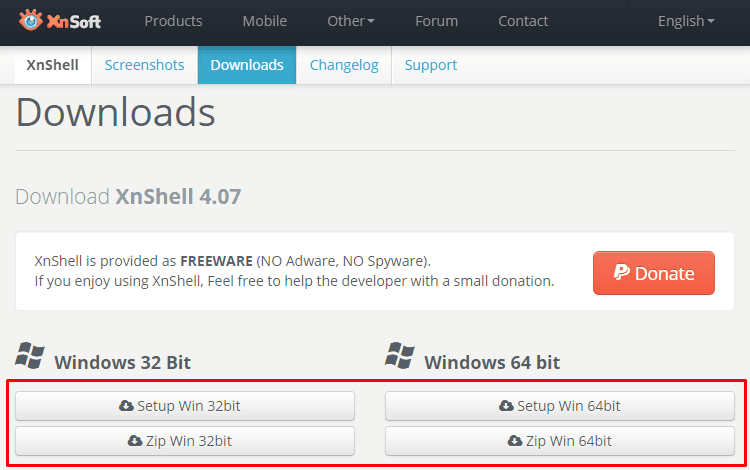Image resolution: width=750 pixels, height=470 pixels.
Task: Open the Forum link in navigation
Action: tap(436, 21)
